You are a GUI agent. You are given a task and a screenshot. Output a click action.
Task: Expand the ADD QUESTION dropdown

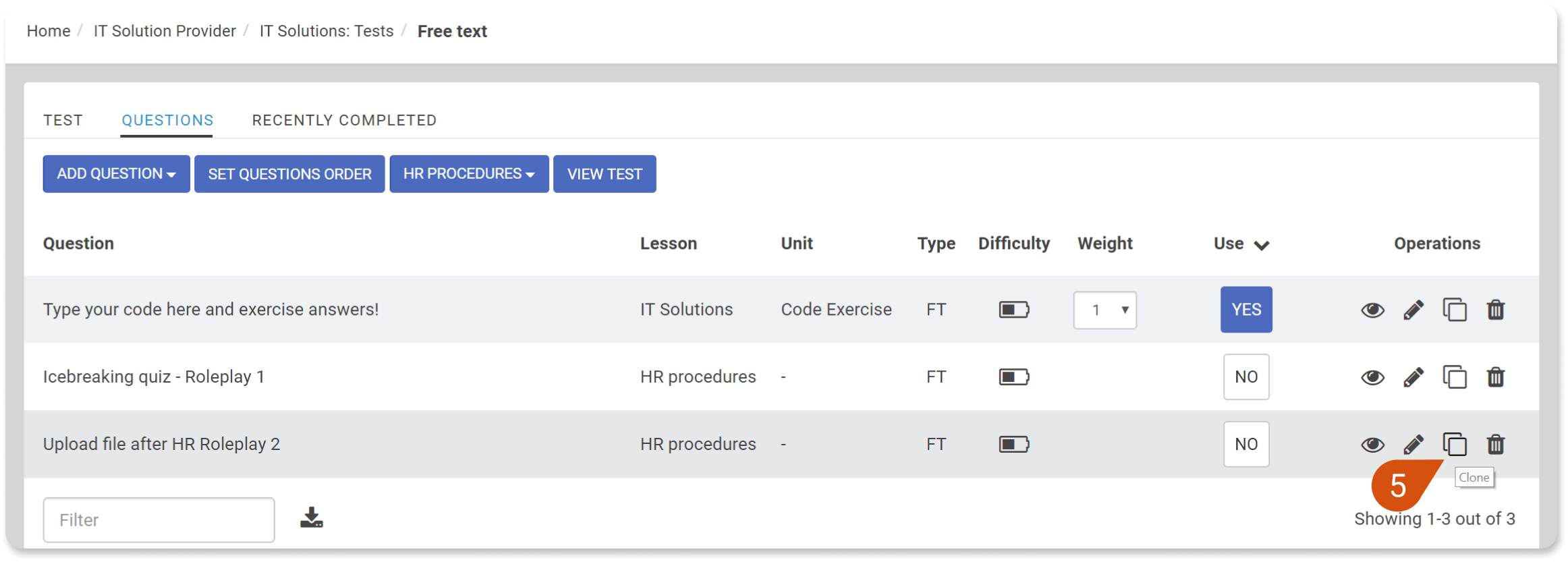[116, 174]
